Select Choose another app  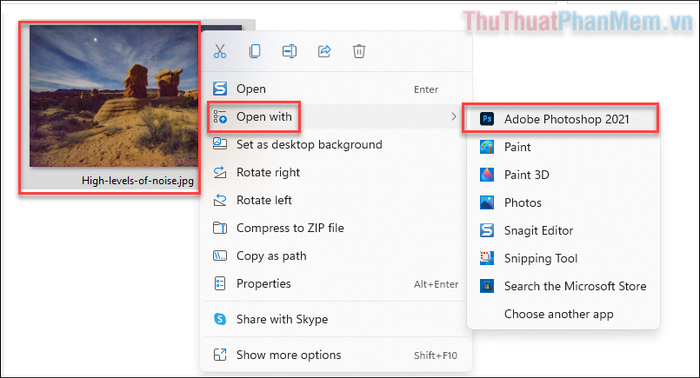[x=563, y=314]
